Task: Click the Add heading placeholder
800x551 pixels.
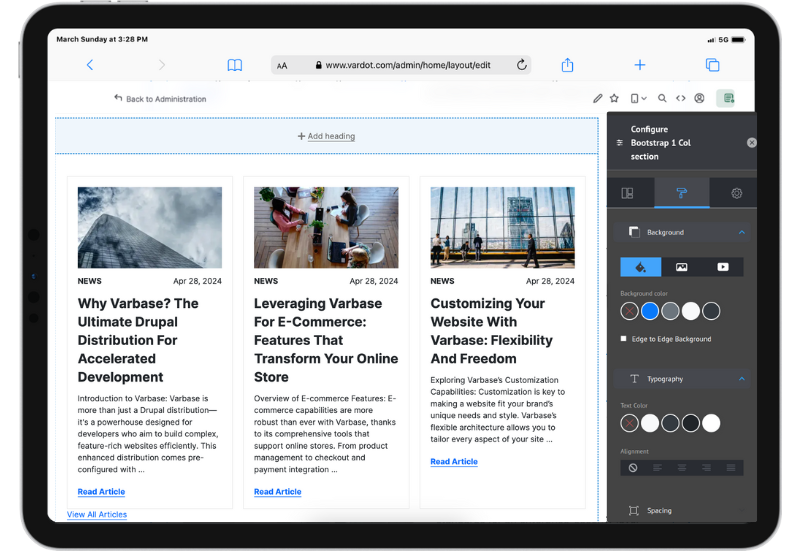Action: click(326, 136)
